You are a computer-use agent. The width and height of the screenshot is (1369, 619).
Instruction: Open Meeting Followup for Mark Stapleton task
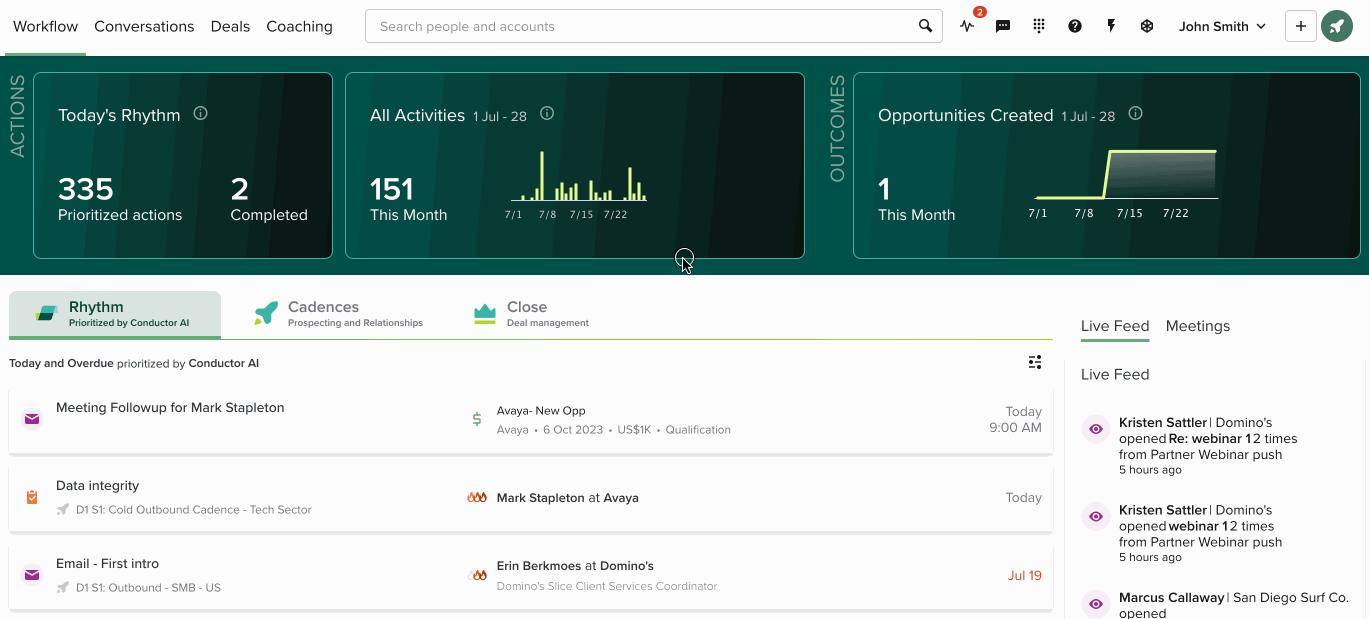(x=170, y=408)
